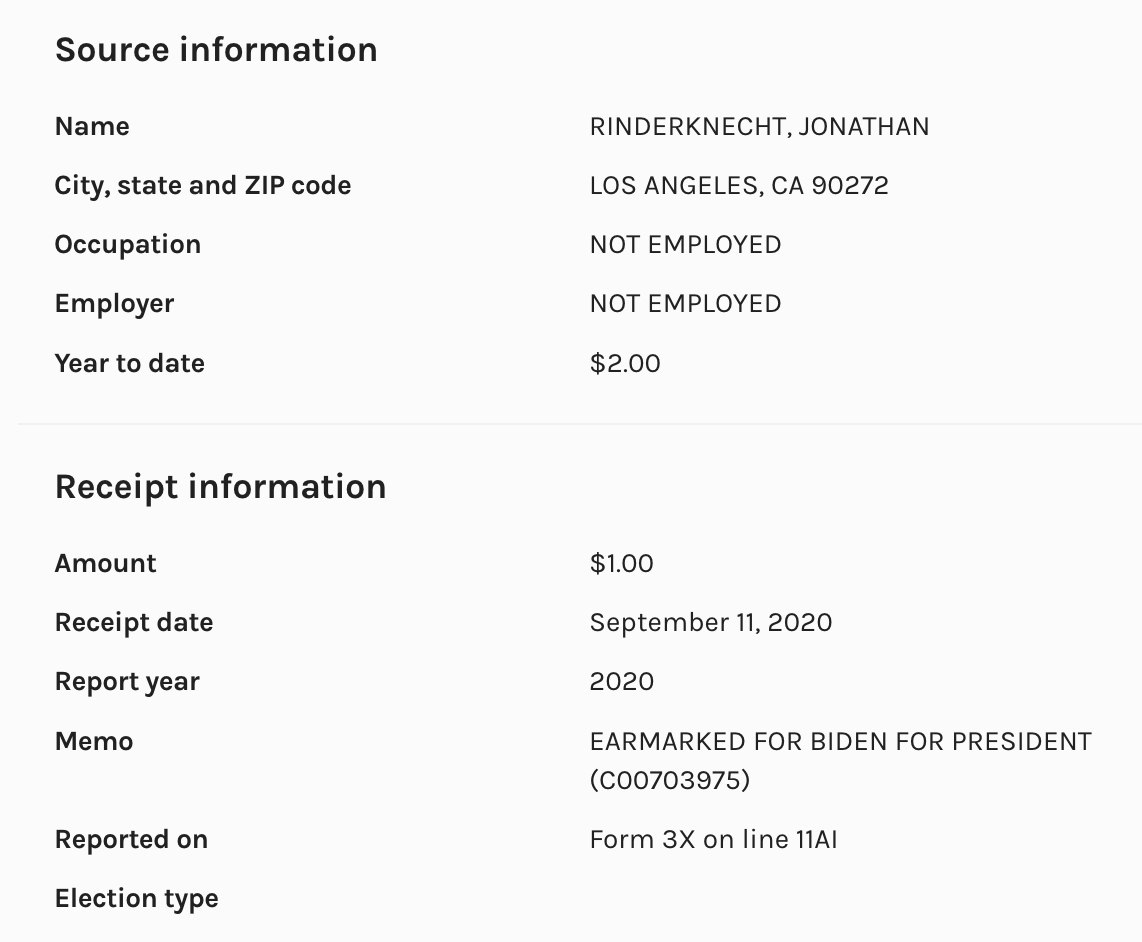Select the date September 11, 2020
The width and height of the screenshot is (1142, 942).
point(710,622)
